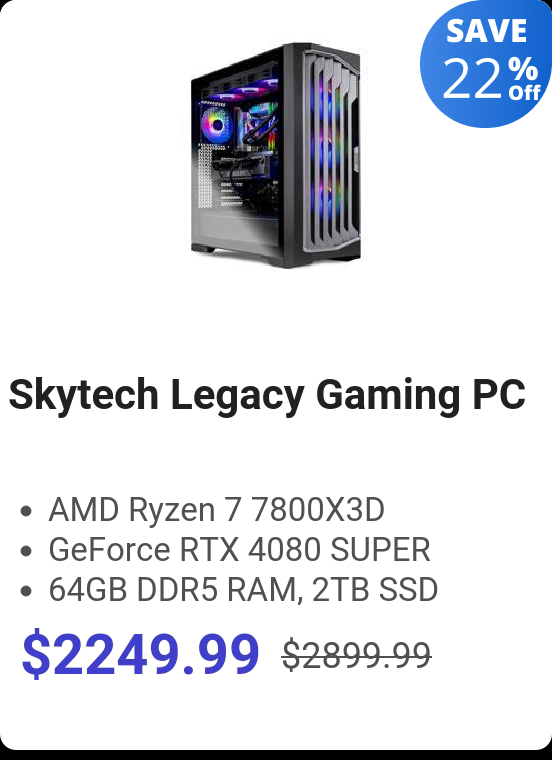552x760 pixels.
Task: Click the 2TB SSD text
Action: [375, 590]
